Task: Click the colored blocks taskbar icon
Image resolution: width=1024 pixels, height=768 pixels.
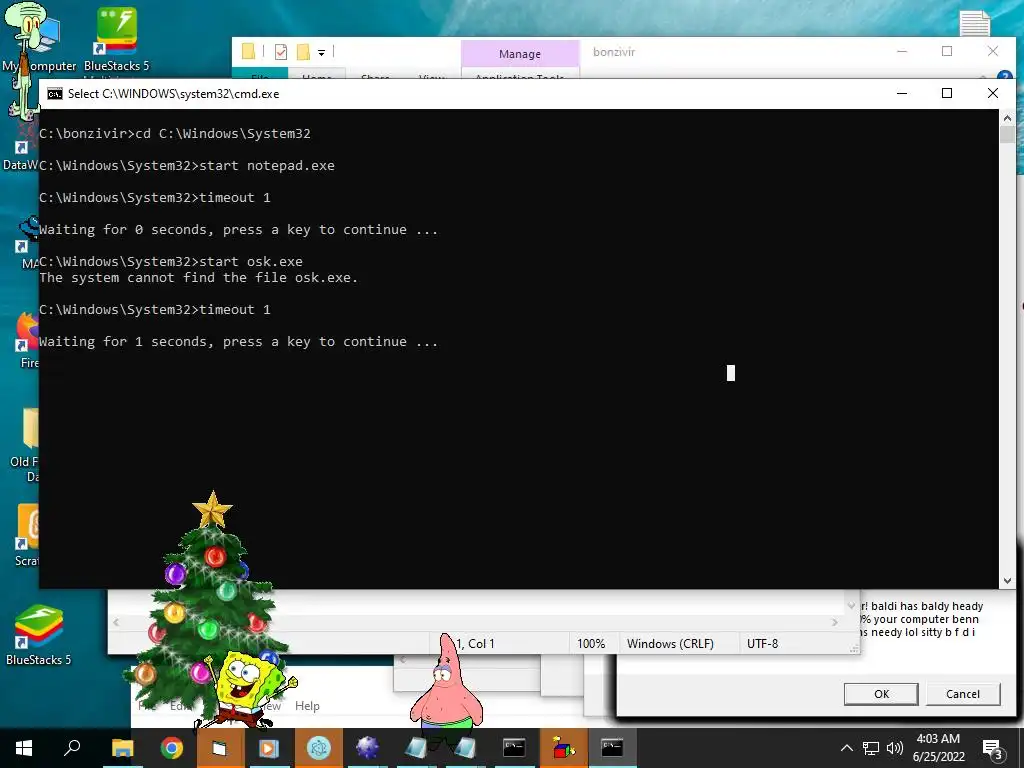Action: tap(564, 748)
